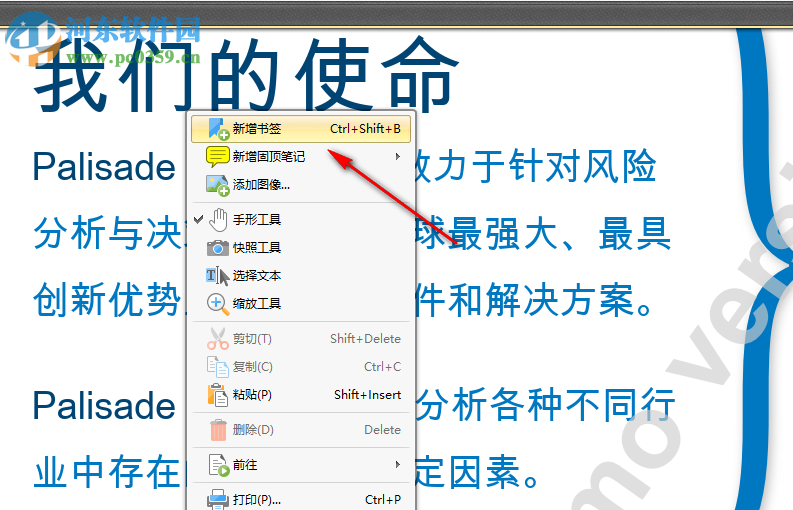This screenshot has height=510, width=793.
Task: Click the Ctrl+Shift+B shortcut text
Action: (365, 129)
